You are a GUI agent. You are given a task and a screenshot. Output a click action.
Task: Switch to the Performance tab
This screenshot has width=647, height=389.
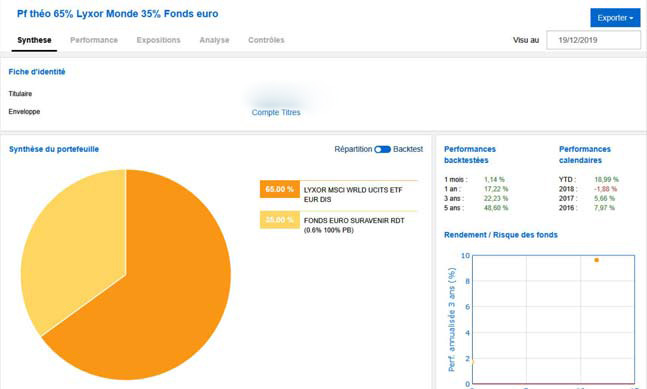pos(94,40)
